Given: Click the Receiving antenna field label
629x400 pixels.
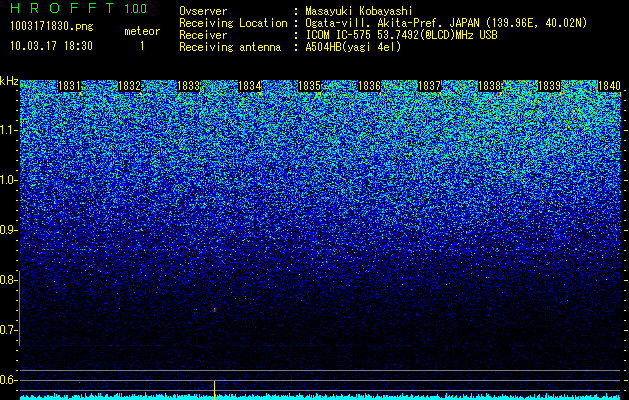Looking at the screenshot, I should [230, 47].
